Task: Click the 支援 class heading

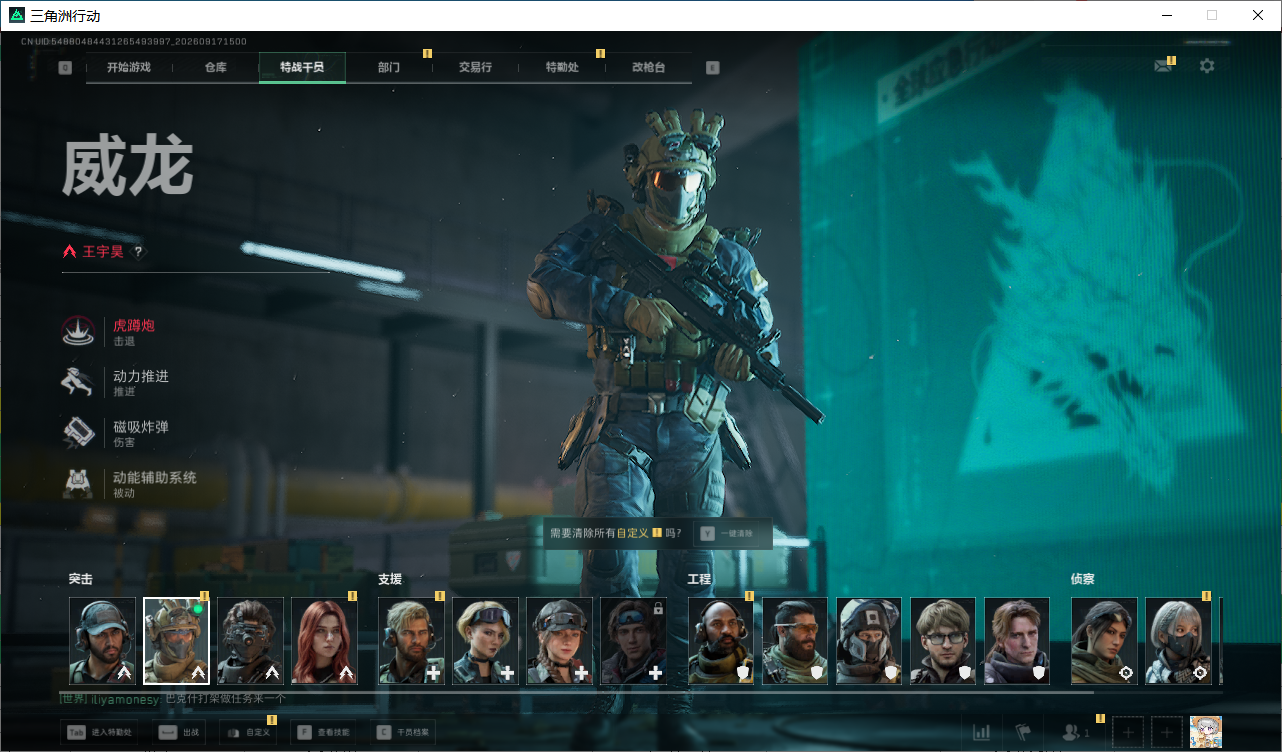Action: 390,579
